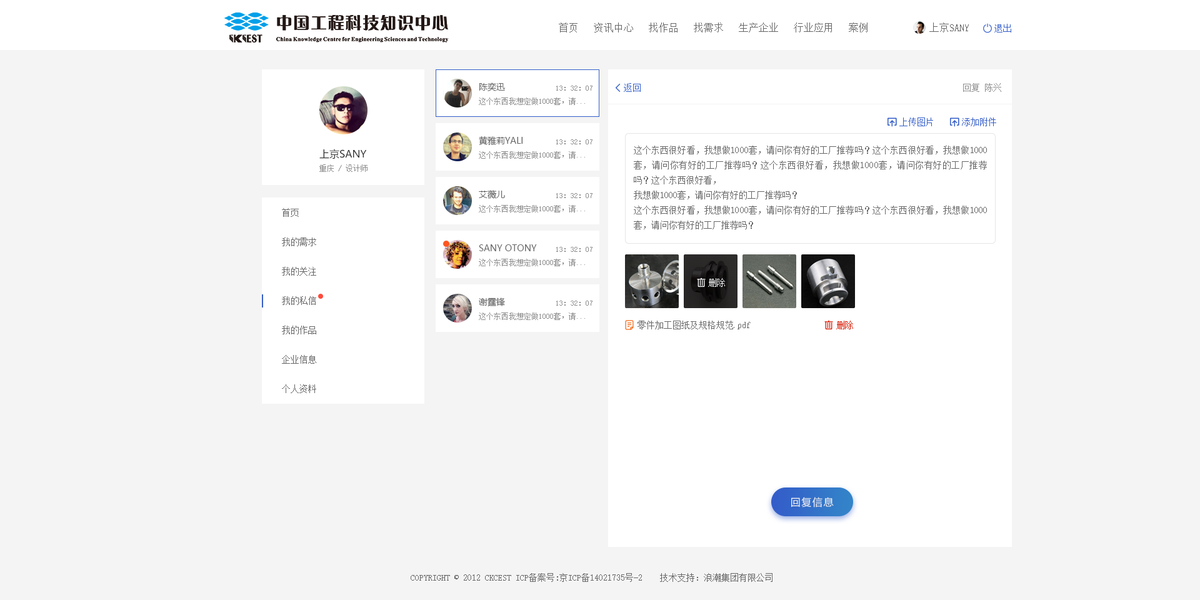Click 艾薇儿's avatar in message list
This screenshot has height=600, width=1200.
pos(457,200)
